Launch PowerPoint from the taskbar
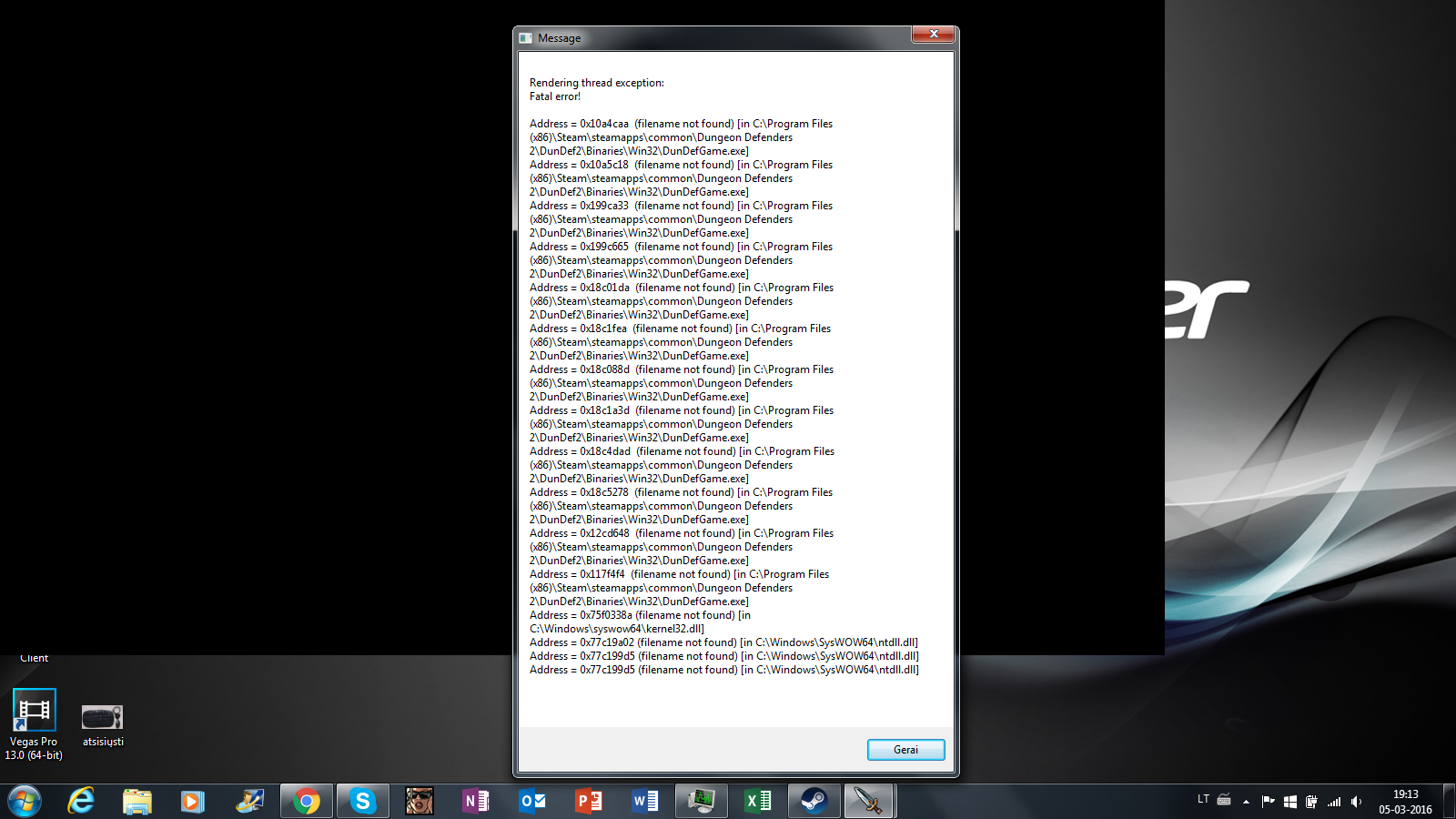This screenshot has width=1456, height=819. pos(589,802)
